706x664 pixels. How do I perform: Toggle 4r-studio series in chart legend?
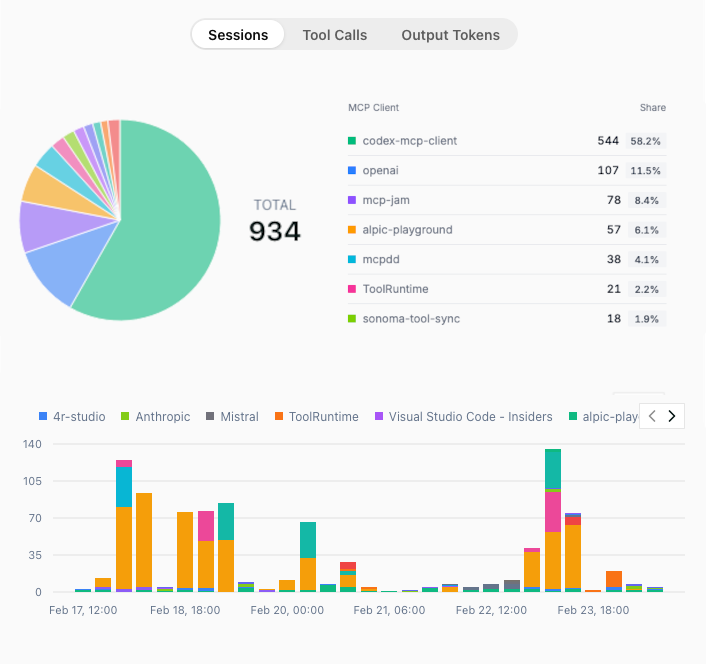72,416
